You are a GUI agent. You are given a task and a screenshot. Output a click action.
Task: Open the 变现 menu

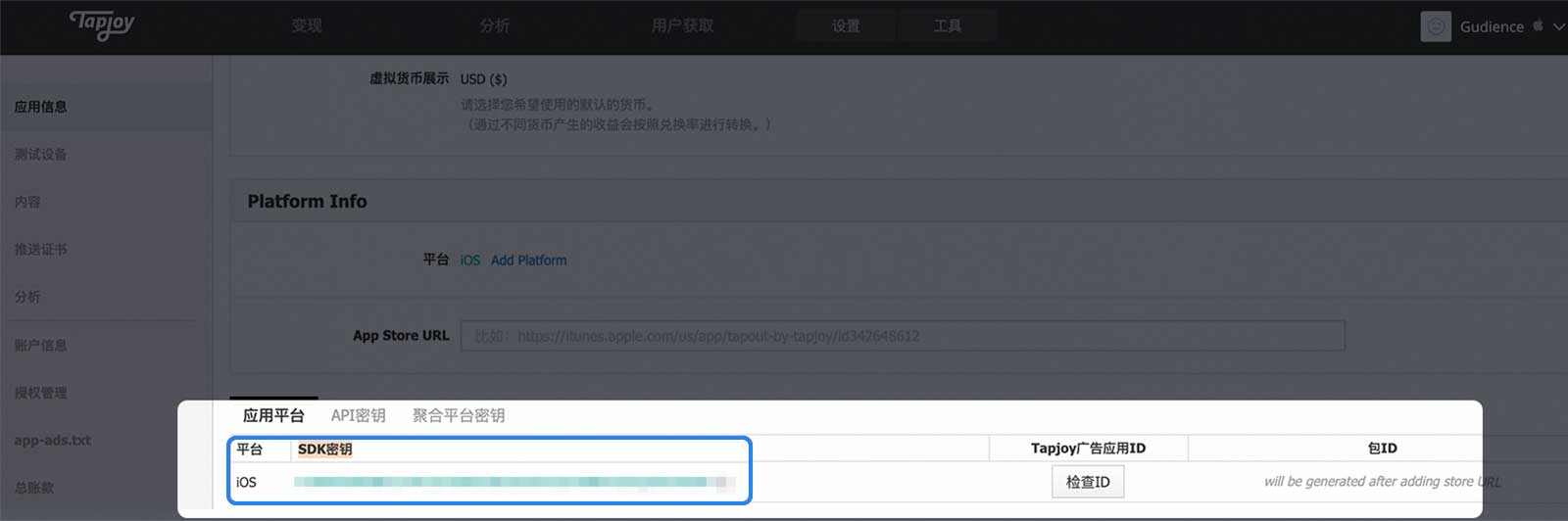point(307,25)
